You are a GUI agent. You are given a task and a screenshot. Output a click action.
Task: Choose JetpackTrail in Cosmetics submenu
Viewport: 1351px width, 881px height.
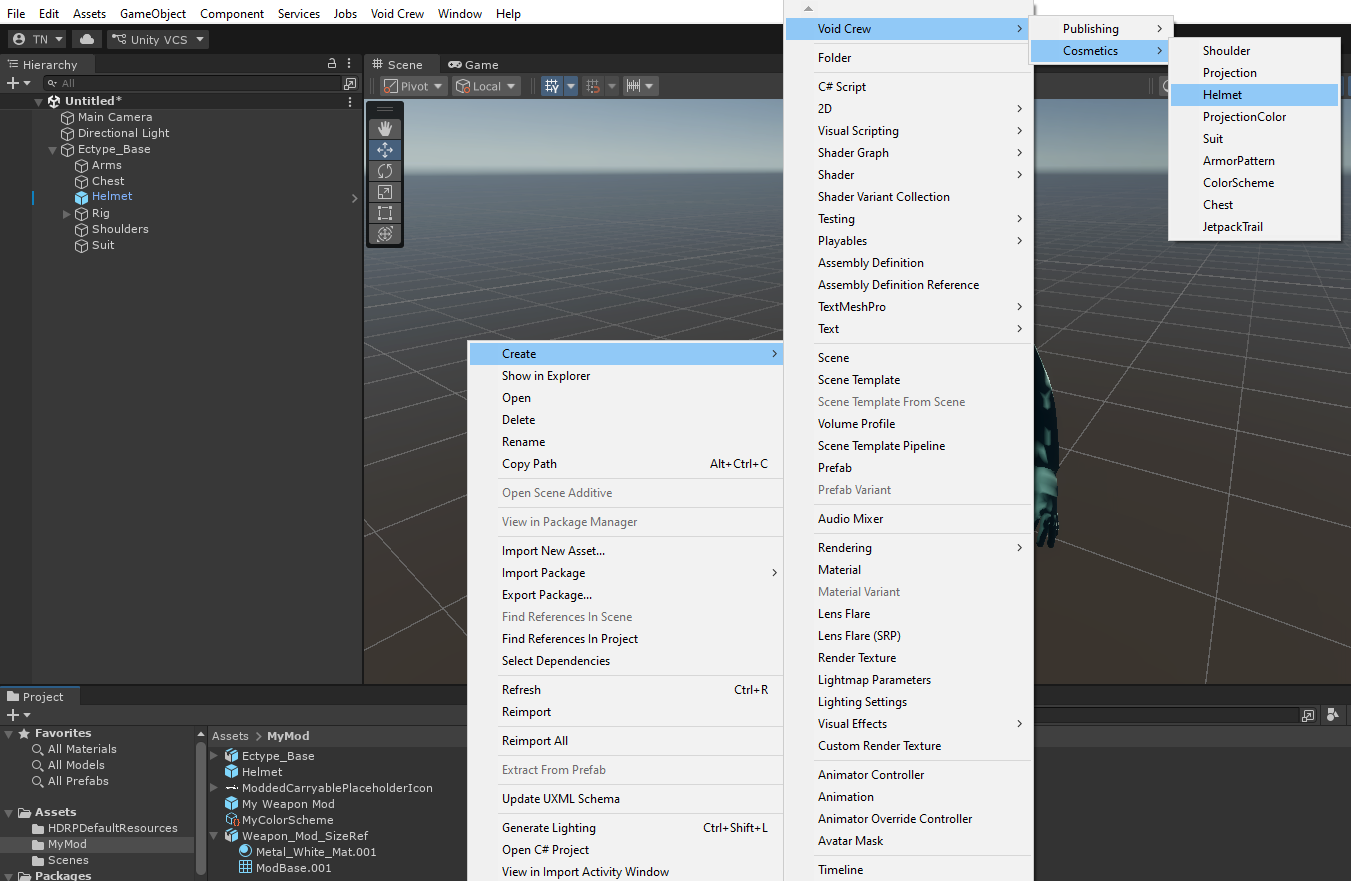[1254, 227]
